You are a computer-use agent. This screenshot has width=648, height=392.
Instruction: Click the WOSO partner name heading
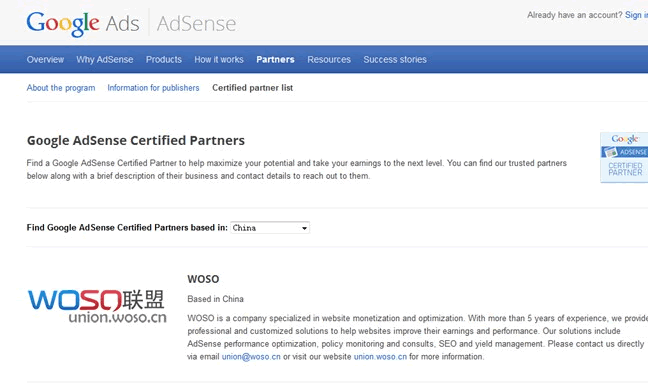click(203, 279)
